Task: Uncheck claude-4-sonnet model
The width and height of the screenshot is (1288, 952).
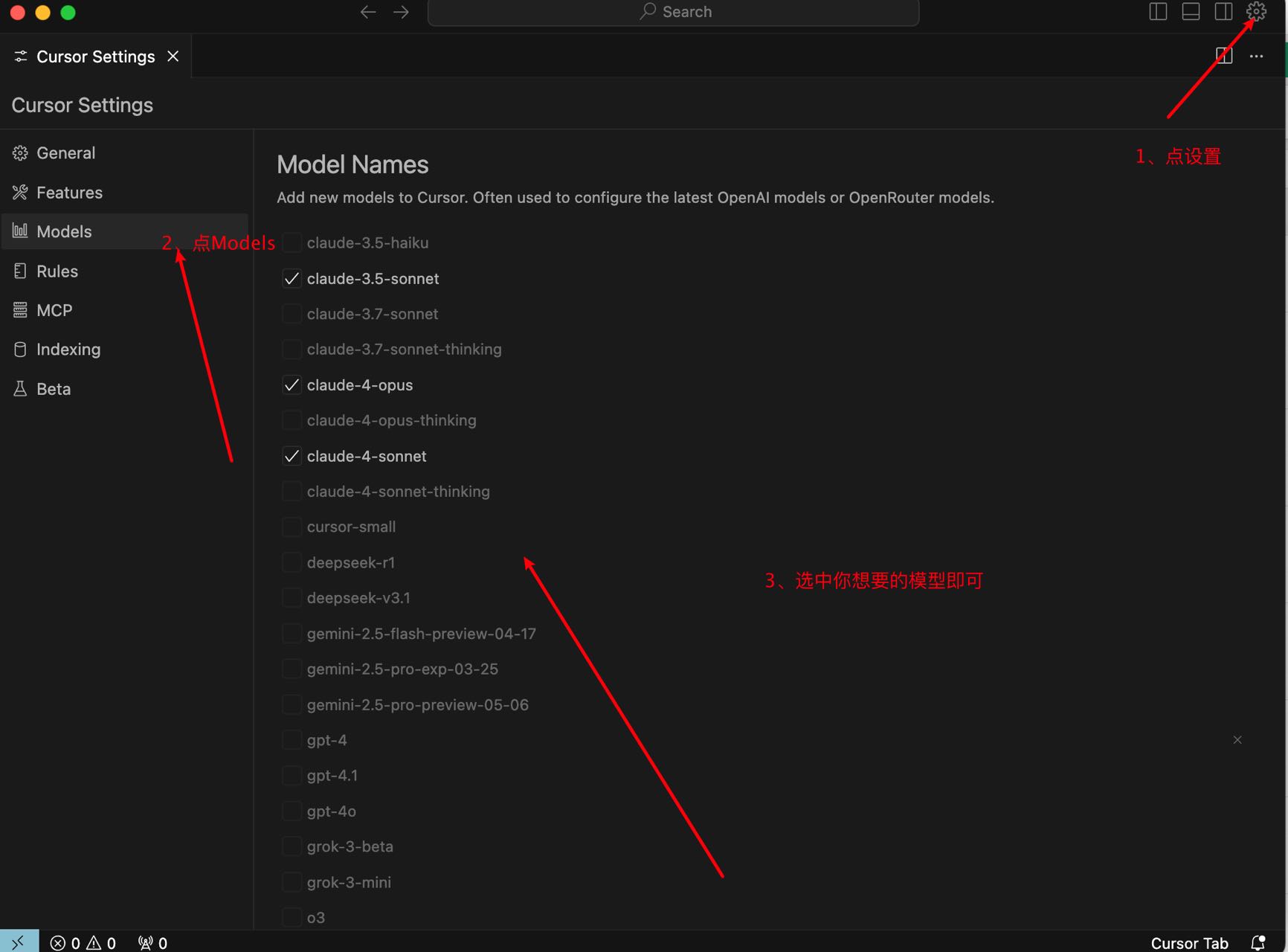Action: coord(292,456)
